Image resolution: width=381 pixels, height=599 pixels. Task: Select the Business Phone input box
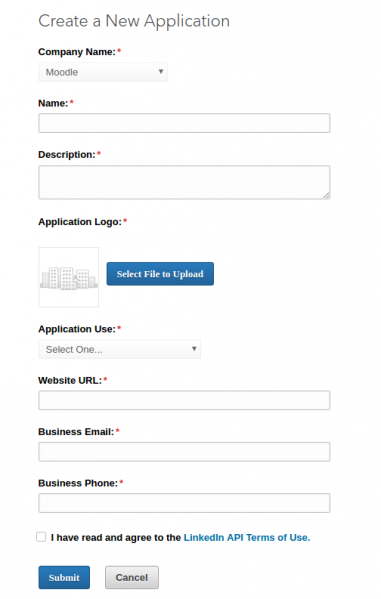pos(184,503)
